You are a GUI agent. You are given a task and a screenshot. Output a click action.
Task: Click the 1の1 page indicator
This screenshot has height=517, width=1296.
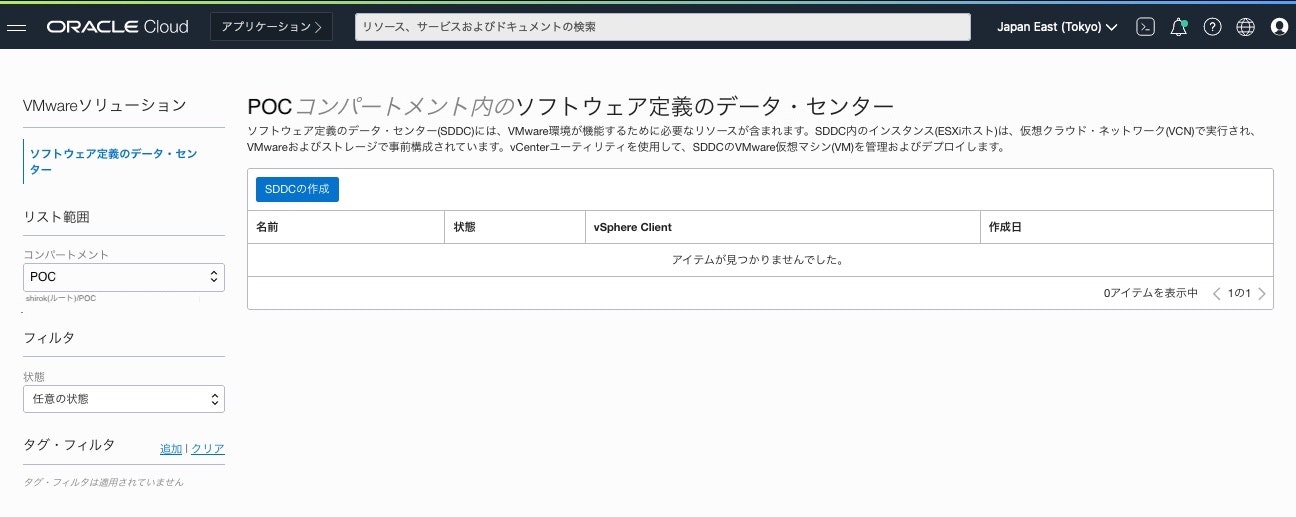pyautogui.click(x=1240, y=293)
